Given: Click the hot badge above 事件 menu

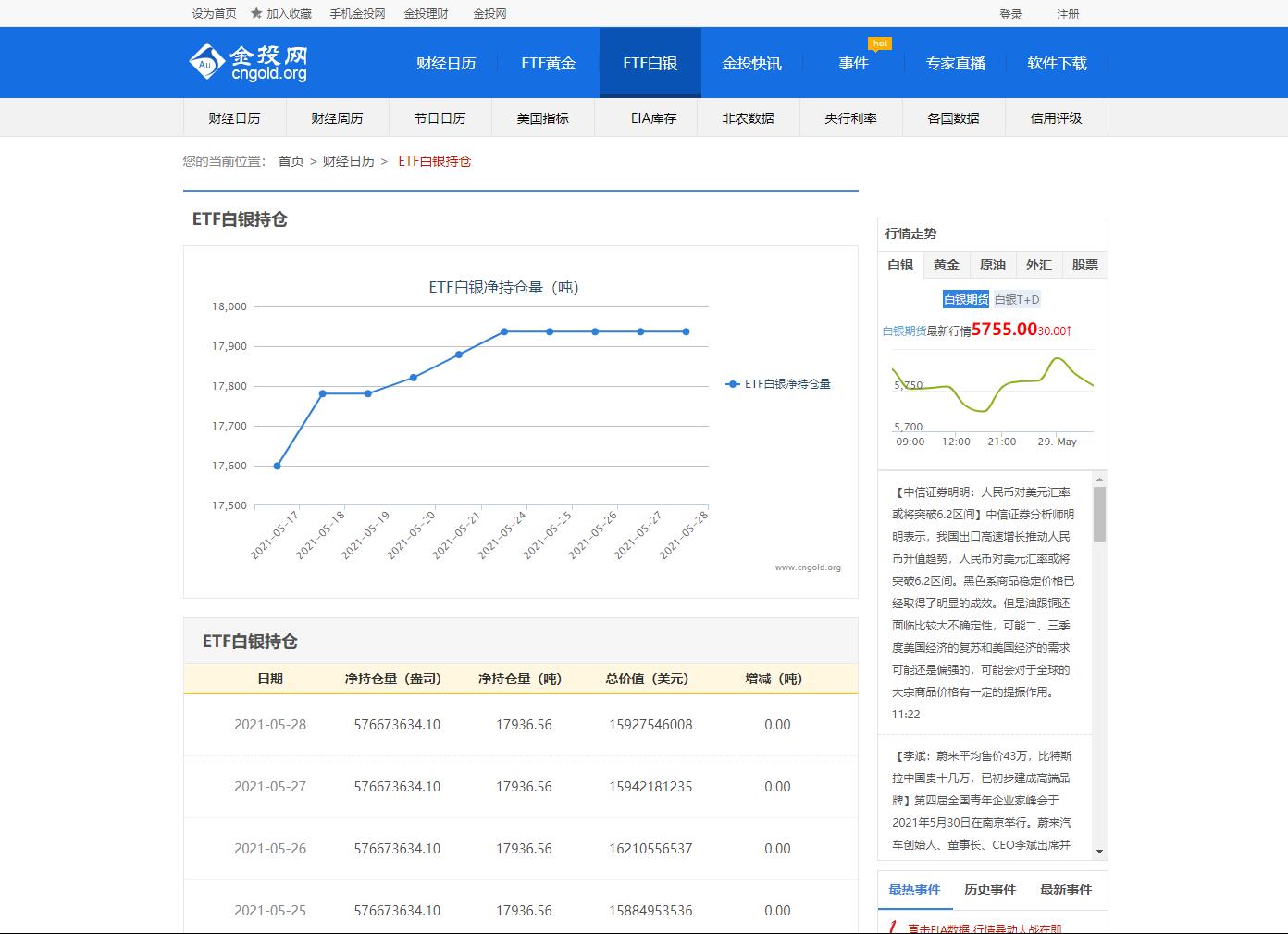Looking at the screenshot, I should click(880, 43).
